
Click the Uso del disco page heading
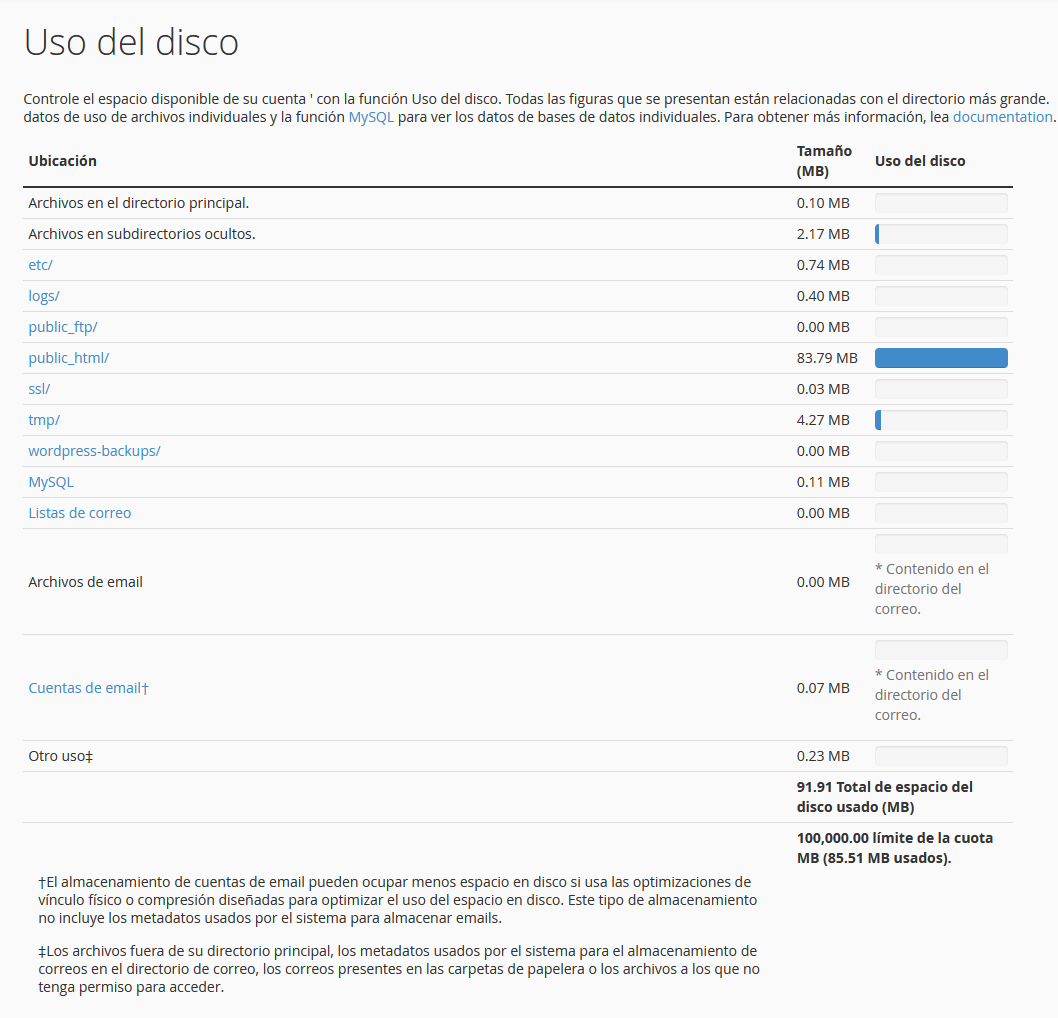pos(131,42)
